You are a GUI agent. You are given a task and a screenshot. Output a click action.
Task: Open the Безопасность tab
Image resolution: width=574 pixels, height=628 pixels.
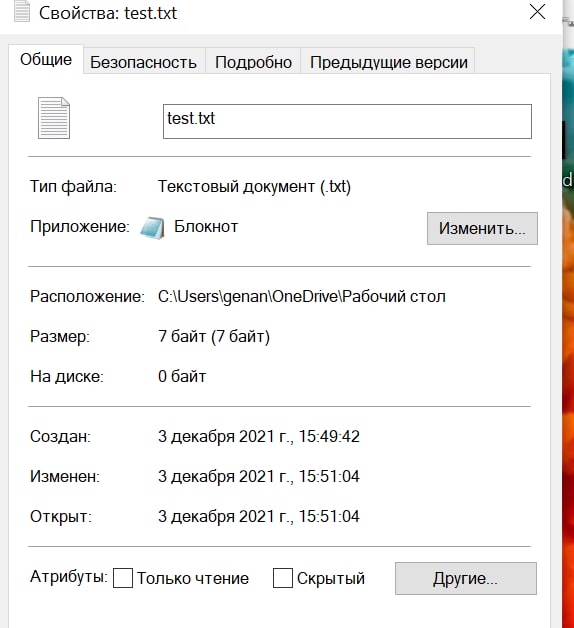[x=143, y=62]
